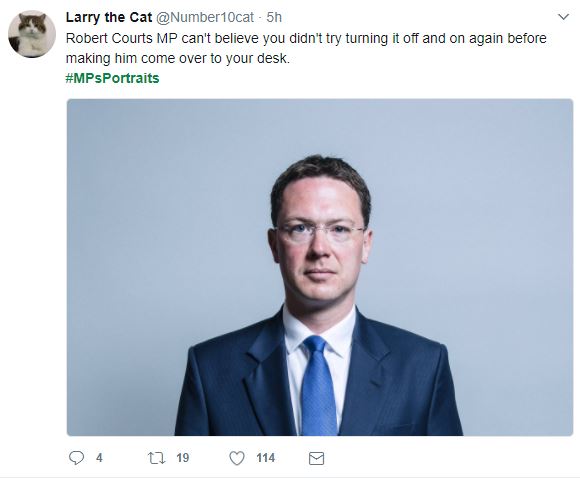The height and width of the screenshot is (480, 580).
Task: Open the #MPsPortraits hashtag
Action: (x=112, y=78)
